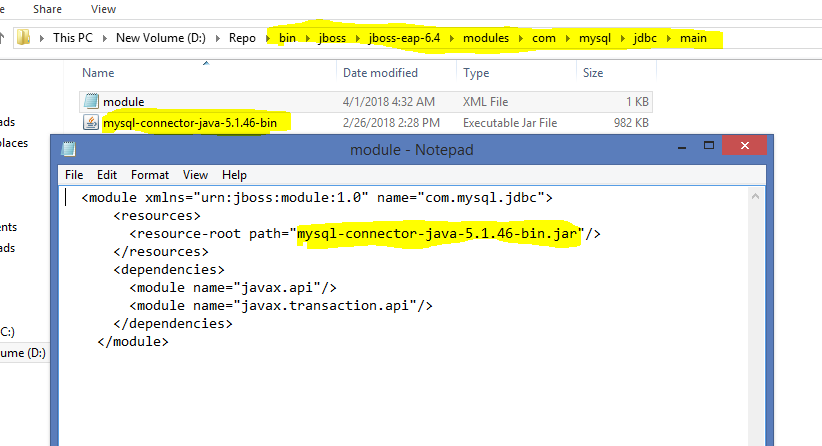822x446 pixels.
Task: Minimize the Notepad window
Action: (x=682, y=146)
